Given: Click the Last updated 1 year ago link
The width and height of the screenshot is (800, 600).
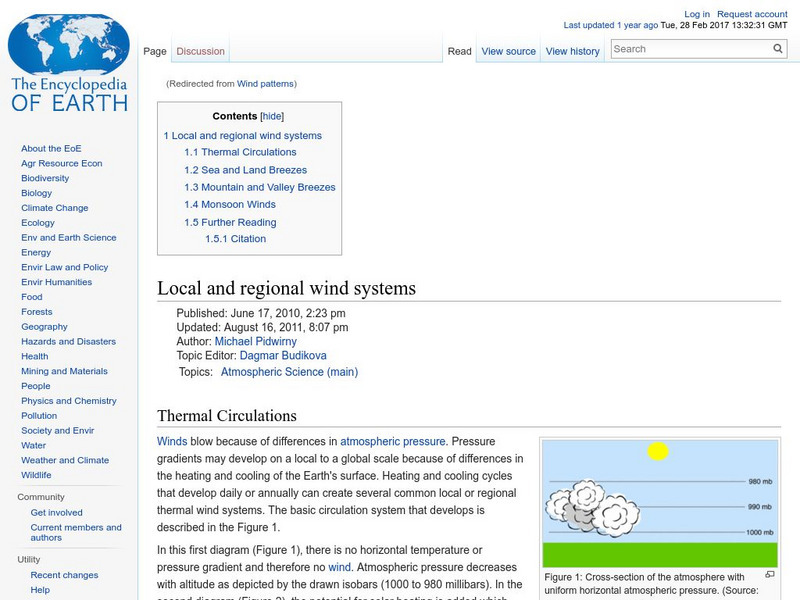Looking at the screenshot, I should [x=610, y=25].
